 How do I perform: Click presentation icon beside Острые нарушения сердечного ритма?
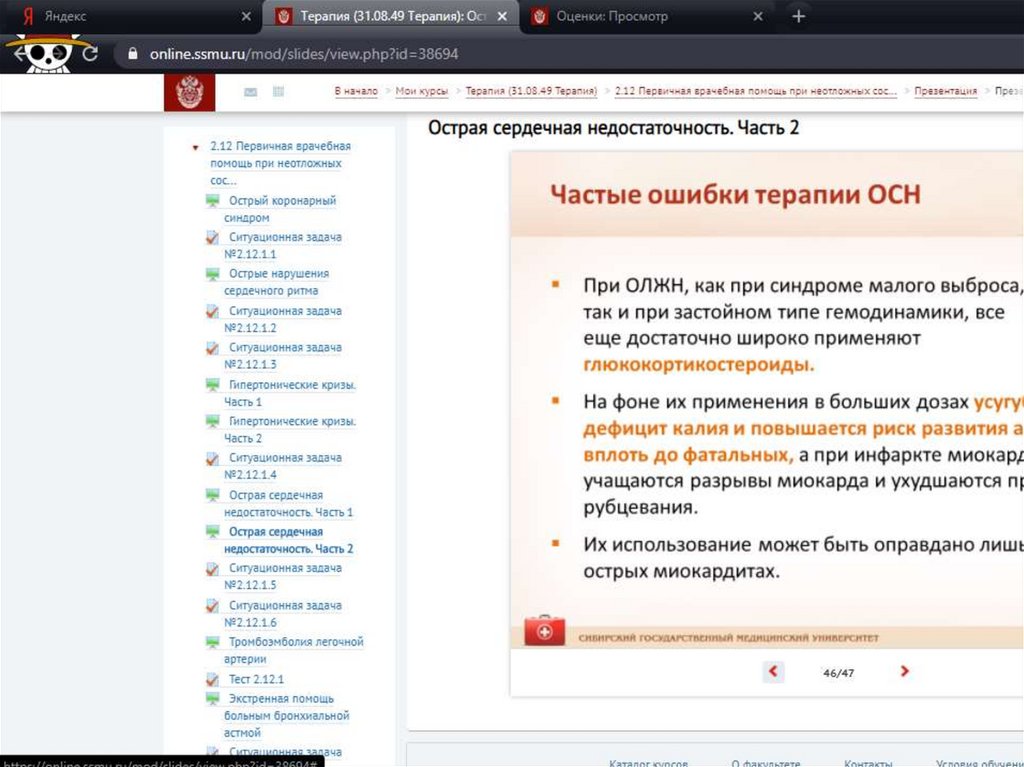click(x=212, y=274)
